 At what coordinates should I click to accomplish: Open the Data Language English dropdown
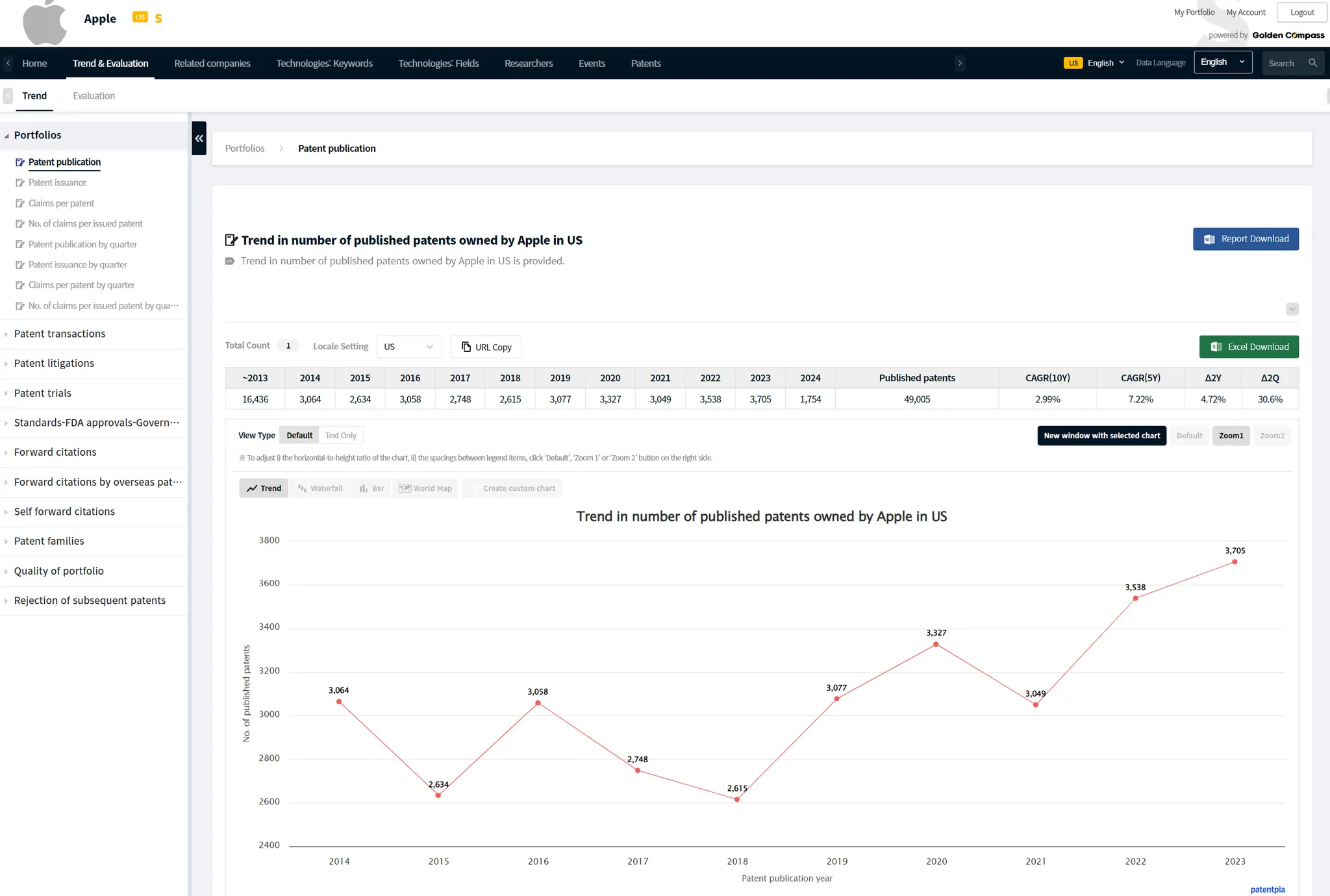[1222, 62]
